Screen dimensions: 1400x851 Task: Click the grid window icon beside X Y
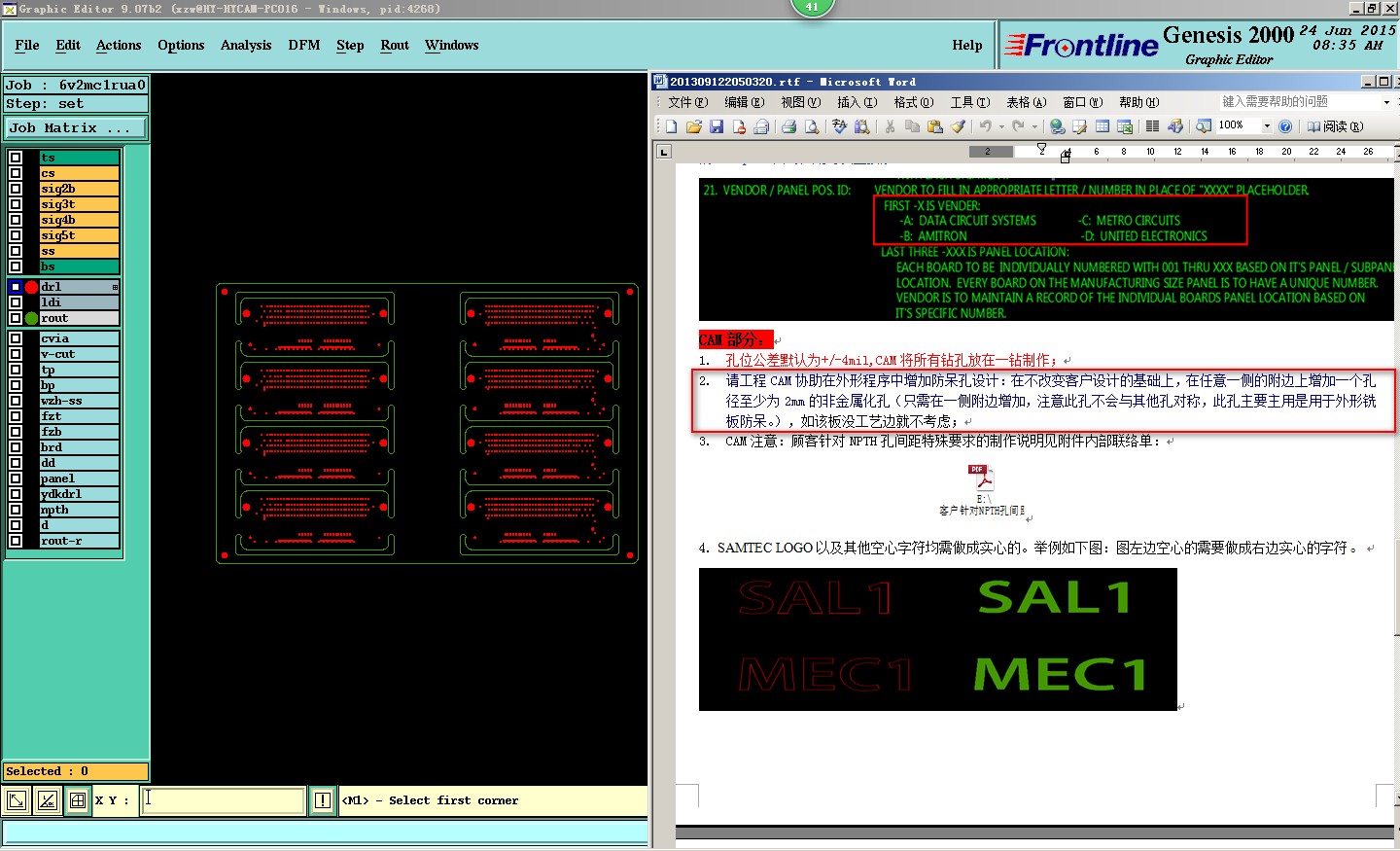[x=78, y=800]
